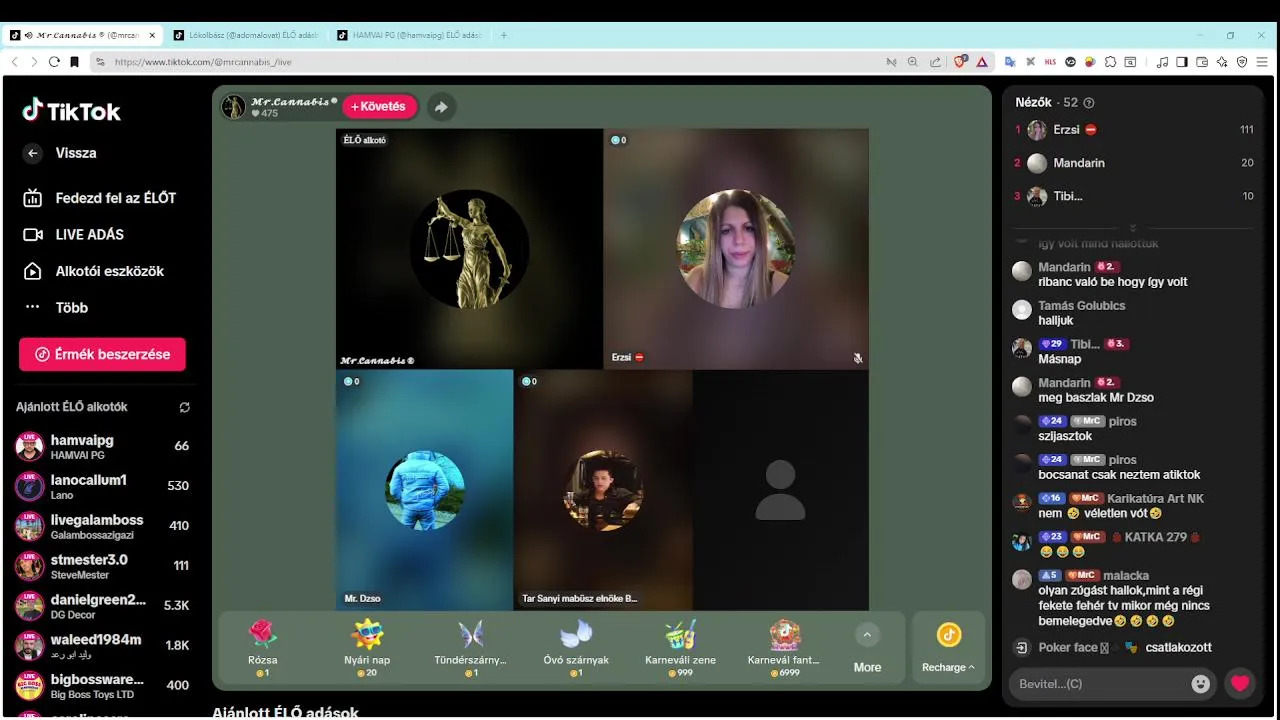Open the waleed1984m live row
The height and width of the screenshot is (720, 1280).
(102, 646)
